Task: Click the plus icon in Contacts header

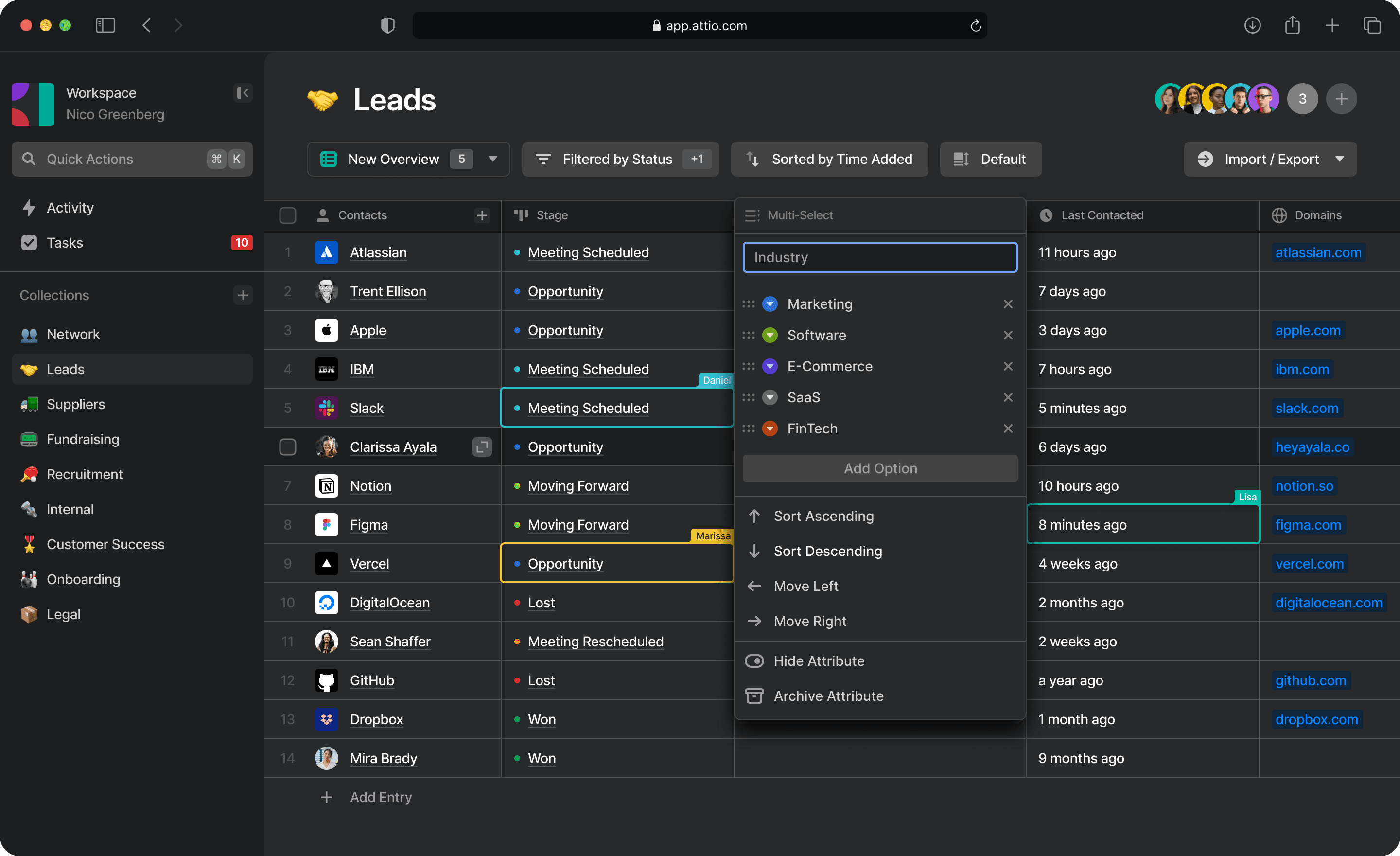Action: click(x=482, y=215)
